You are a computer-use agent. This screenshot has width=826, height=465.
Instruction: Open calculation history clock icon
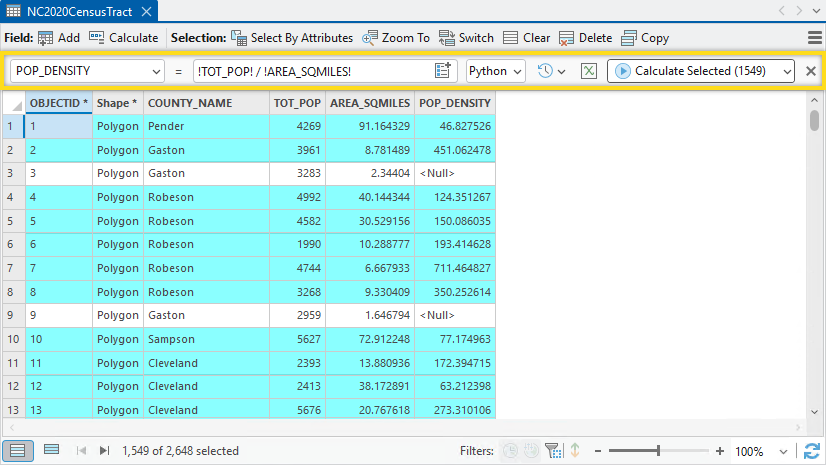click(545, 71)
